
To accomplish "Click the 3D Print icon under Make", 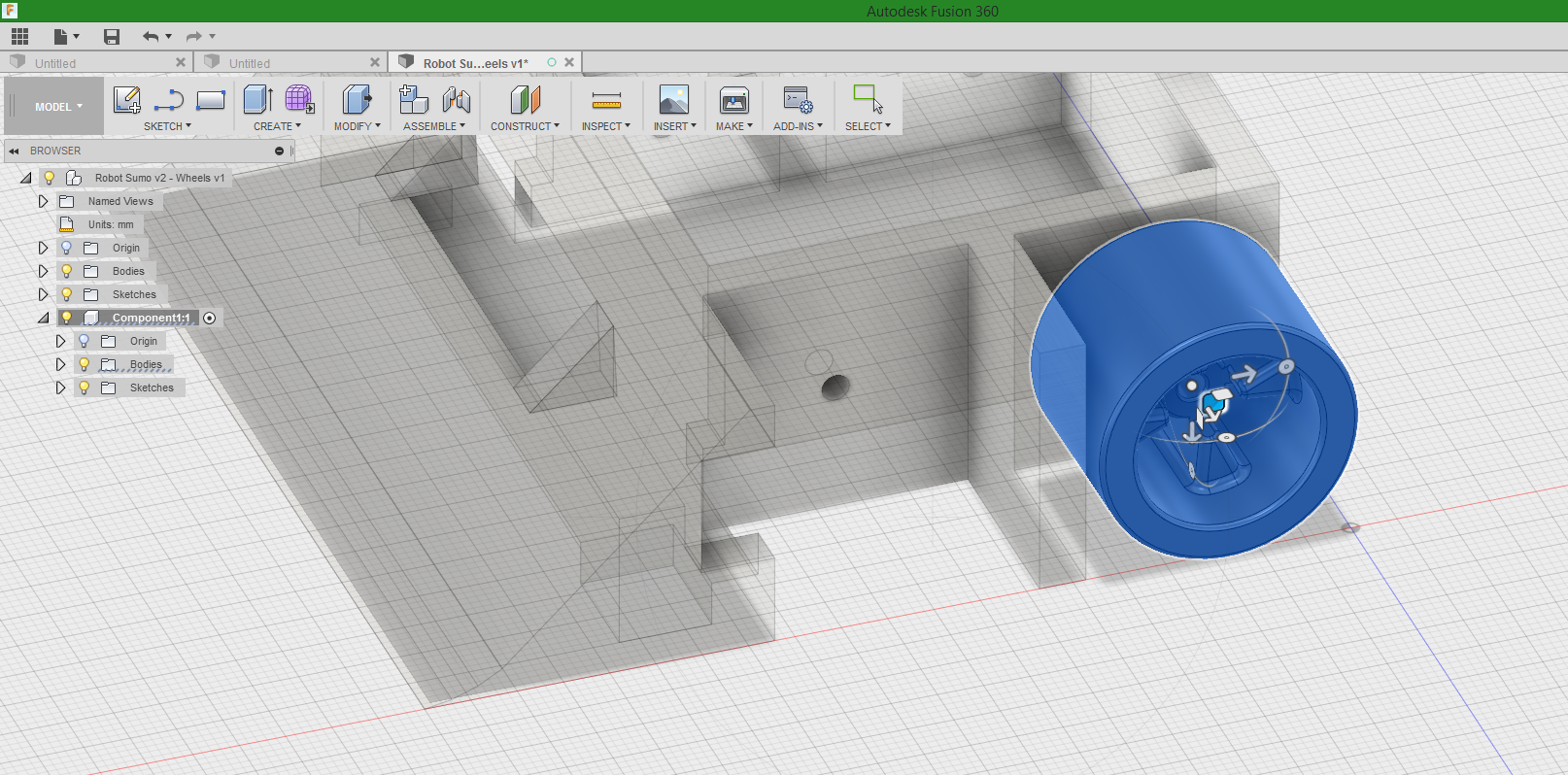I will [733, 100].
